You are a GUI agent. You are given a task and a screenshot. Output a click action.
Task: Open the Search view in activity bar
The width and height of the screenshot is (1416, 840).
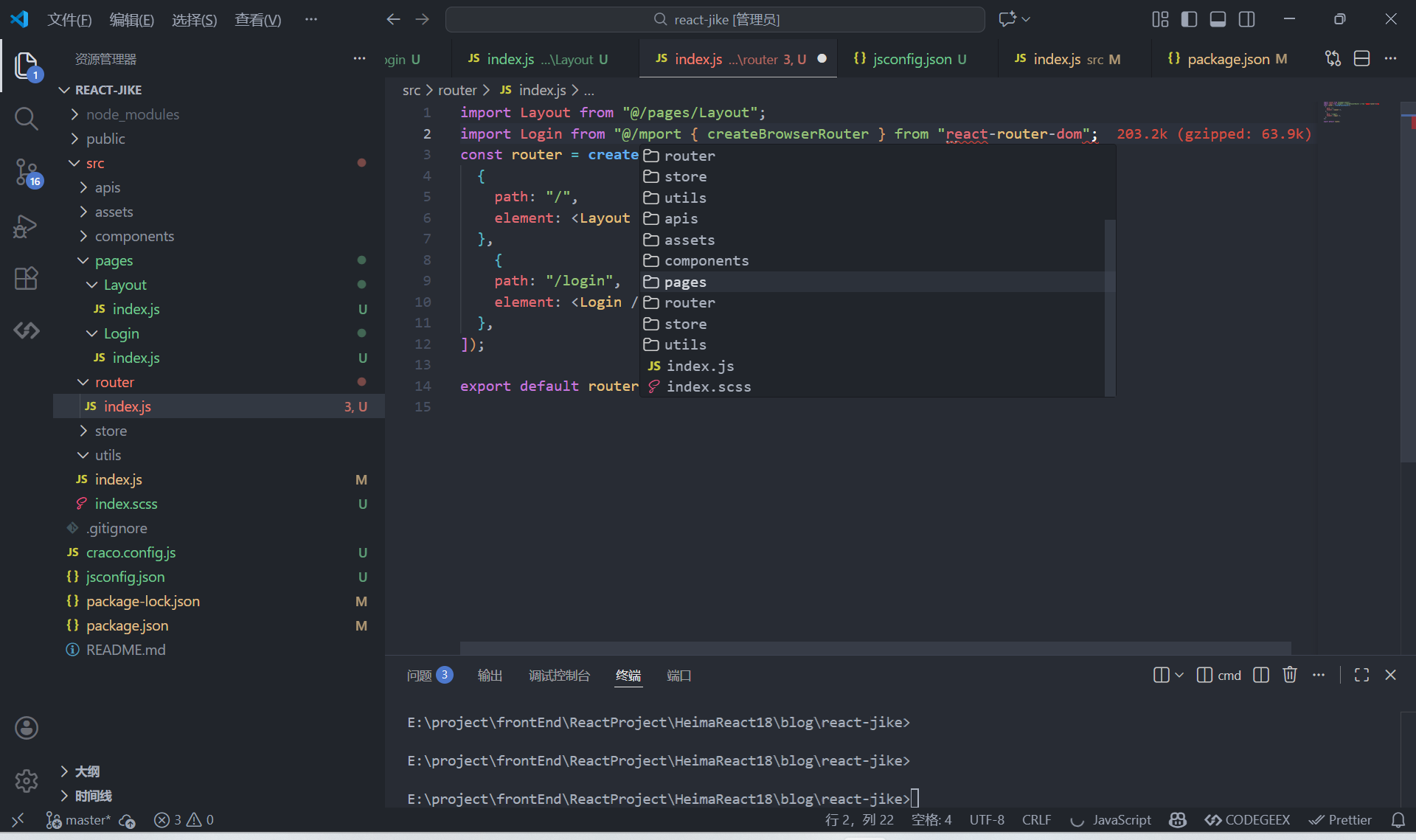(26, 119)
